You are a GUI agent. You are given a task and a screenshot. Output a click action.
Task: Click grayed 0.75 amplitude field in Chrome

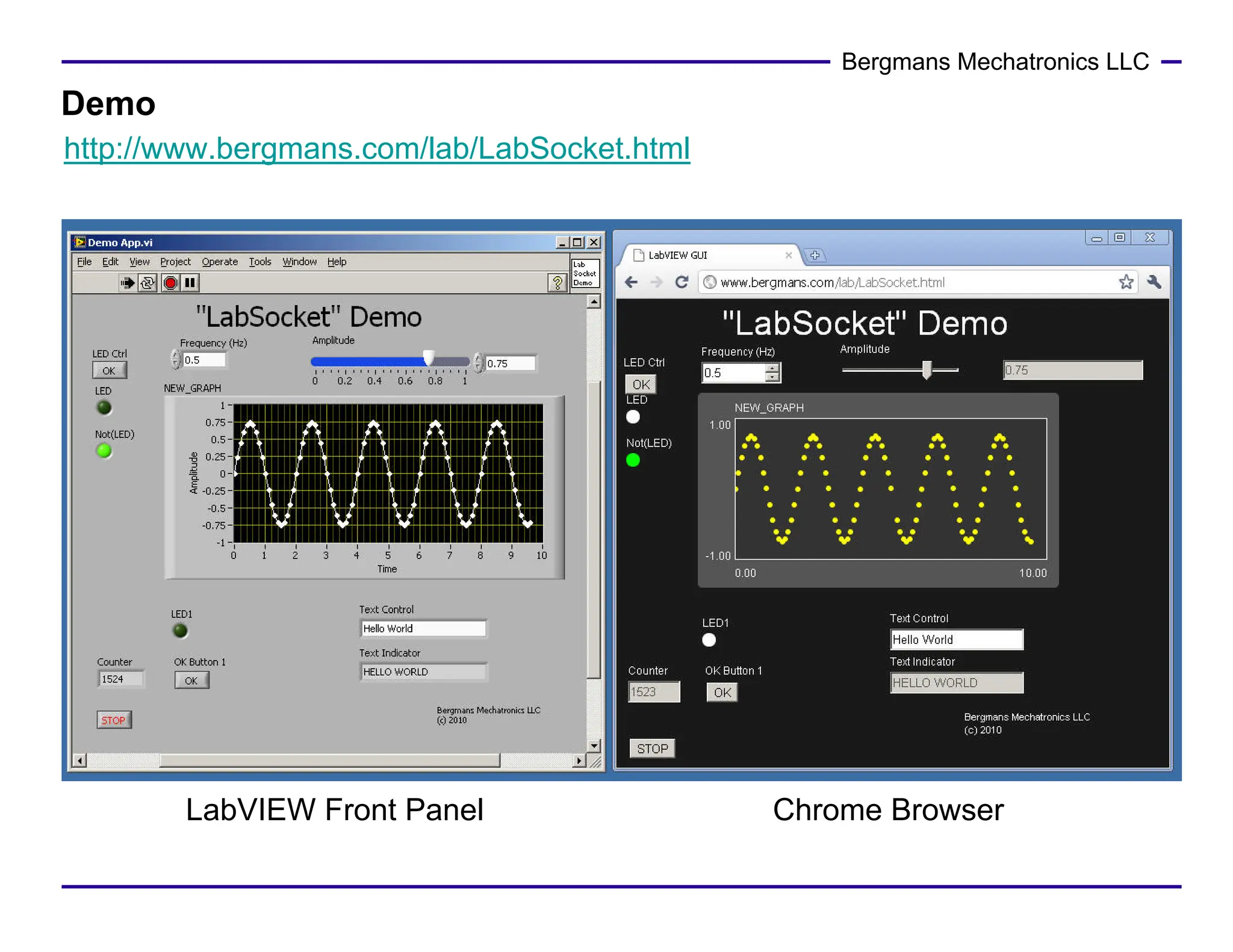click(1072, 370)
